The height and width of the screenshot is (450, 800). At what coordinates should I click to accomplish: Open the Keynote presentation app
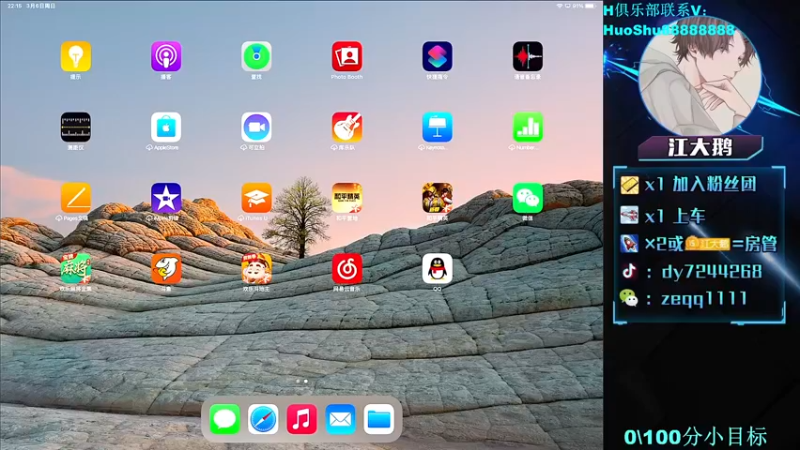[437, 127]
